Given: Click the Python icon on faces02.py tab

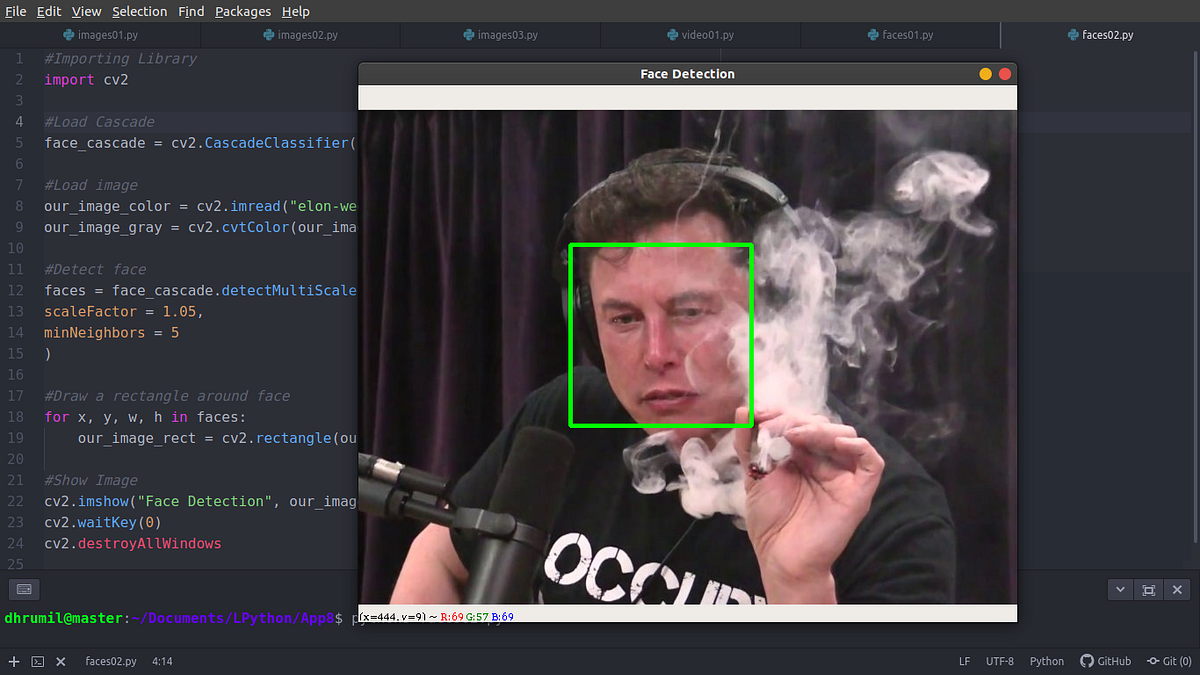Looking at the screenshot, I should (x=1072, y=35).
